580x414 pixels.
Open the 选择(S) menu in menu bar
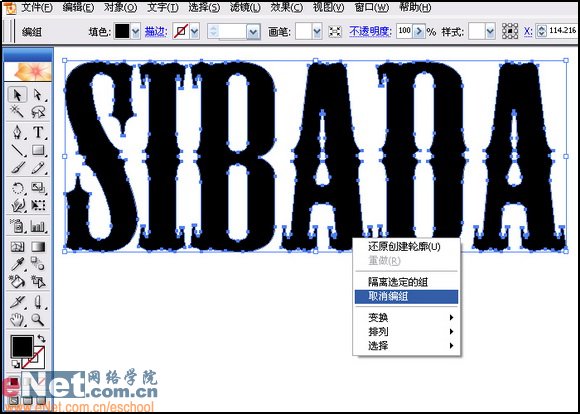coord(204,7)
